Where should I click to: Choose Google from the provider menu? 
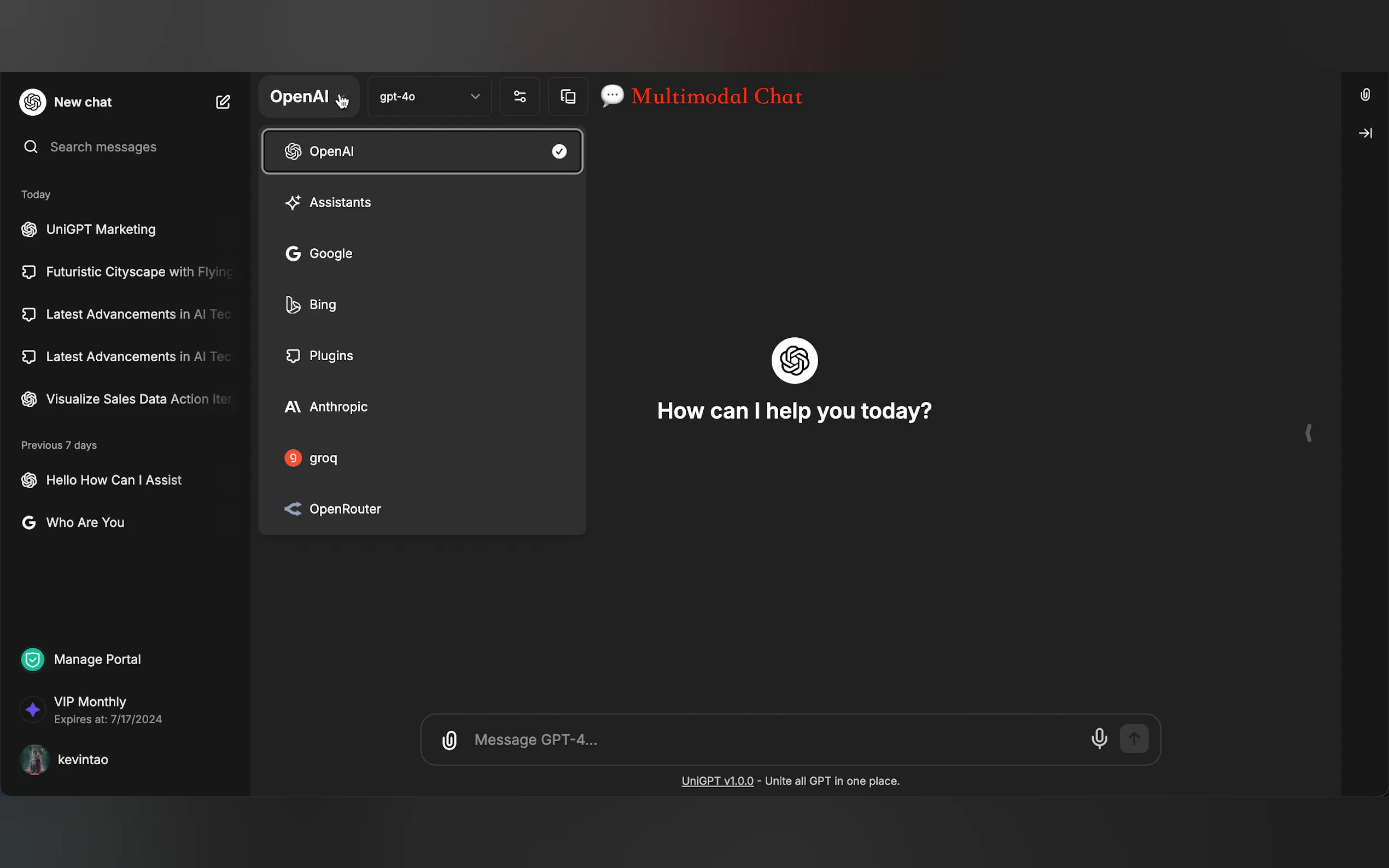click(331, 254)
